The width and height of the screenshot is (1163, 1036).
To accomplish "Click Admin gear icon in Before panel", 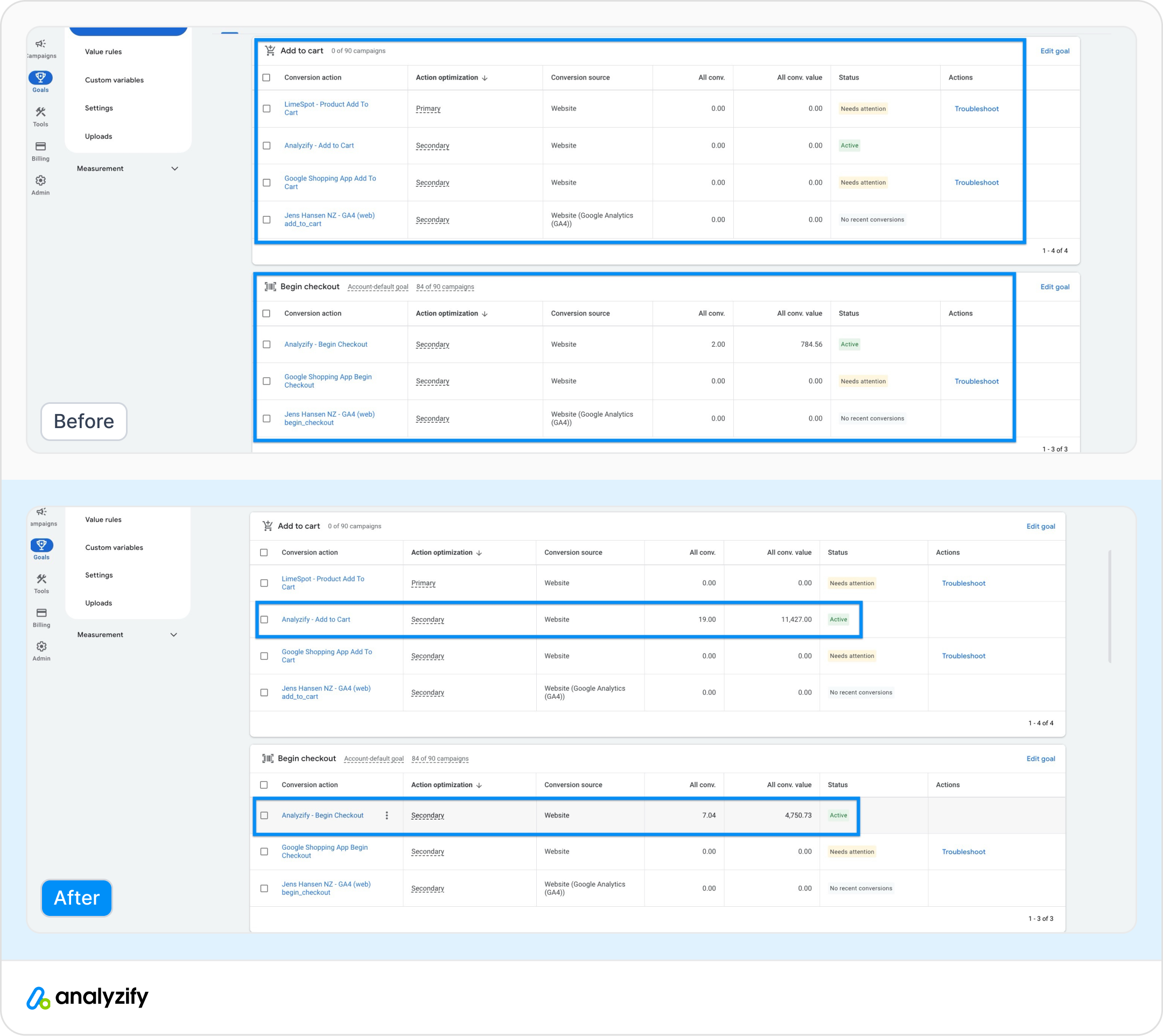I will [40, 180].
